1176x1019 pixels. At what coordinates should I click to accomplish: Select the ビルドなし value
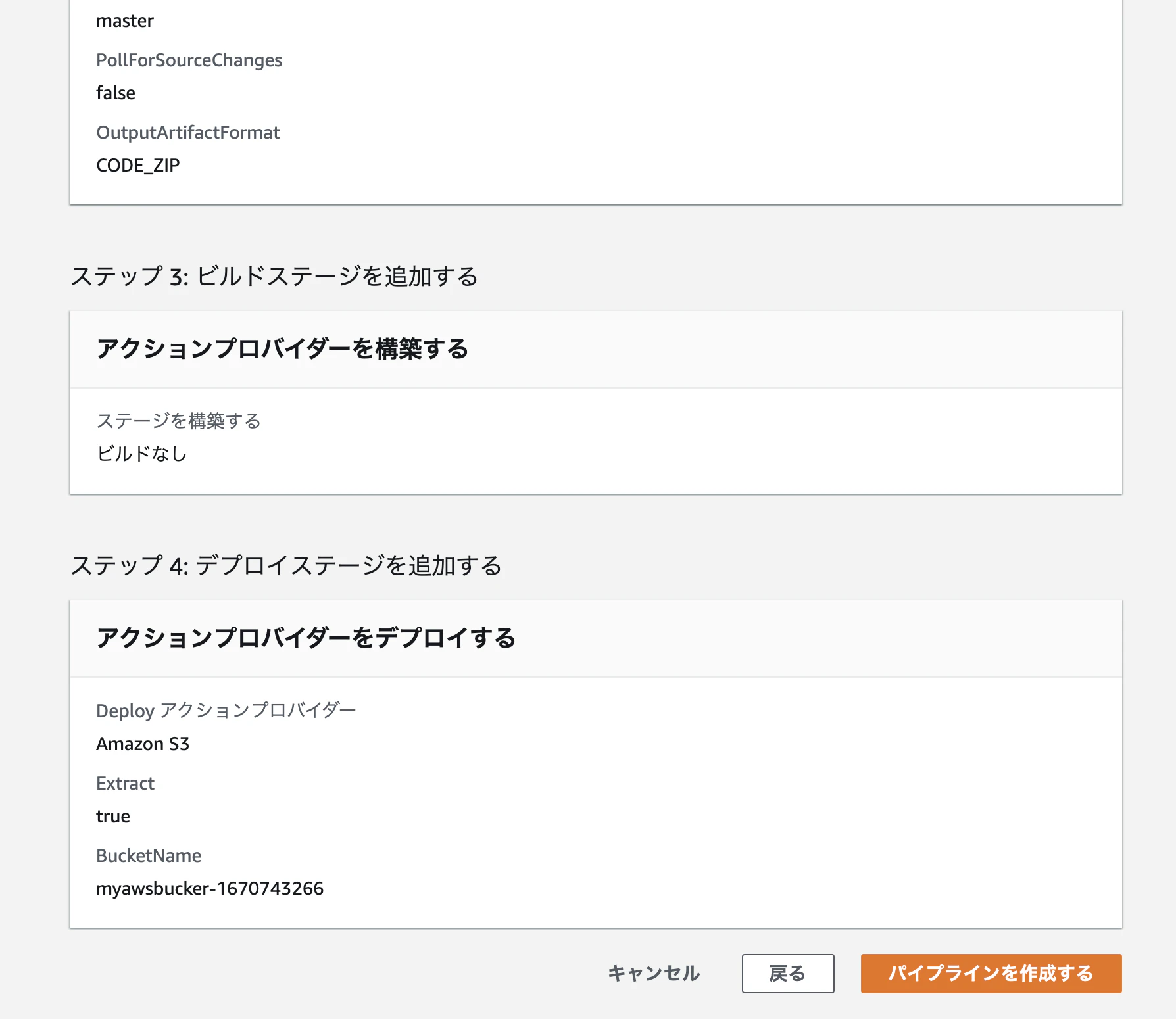click(x=142, y=454)
